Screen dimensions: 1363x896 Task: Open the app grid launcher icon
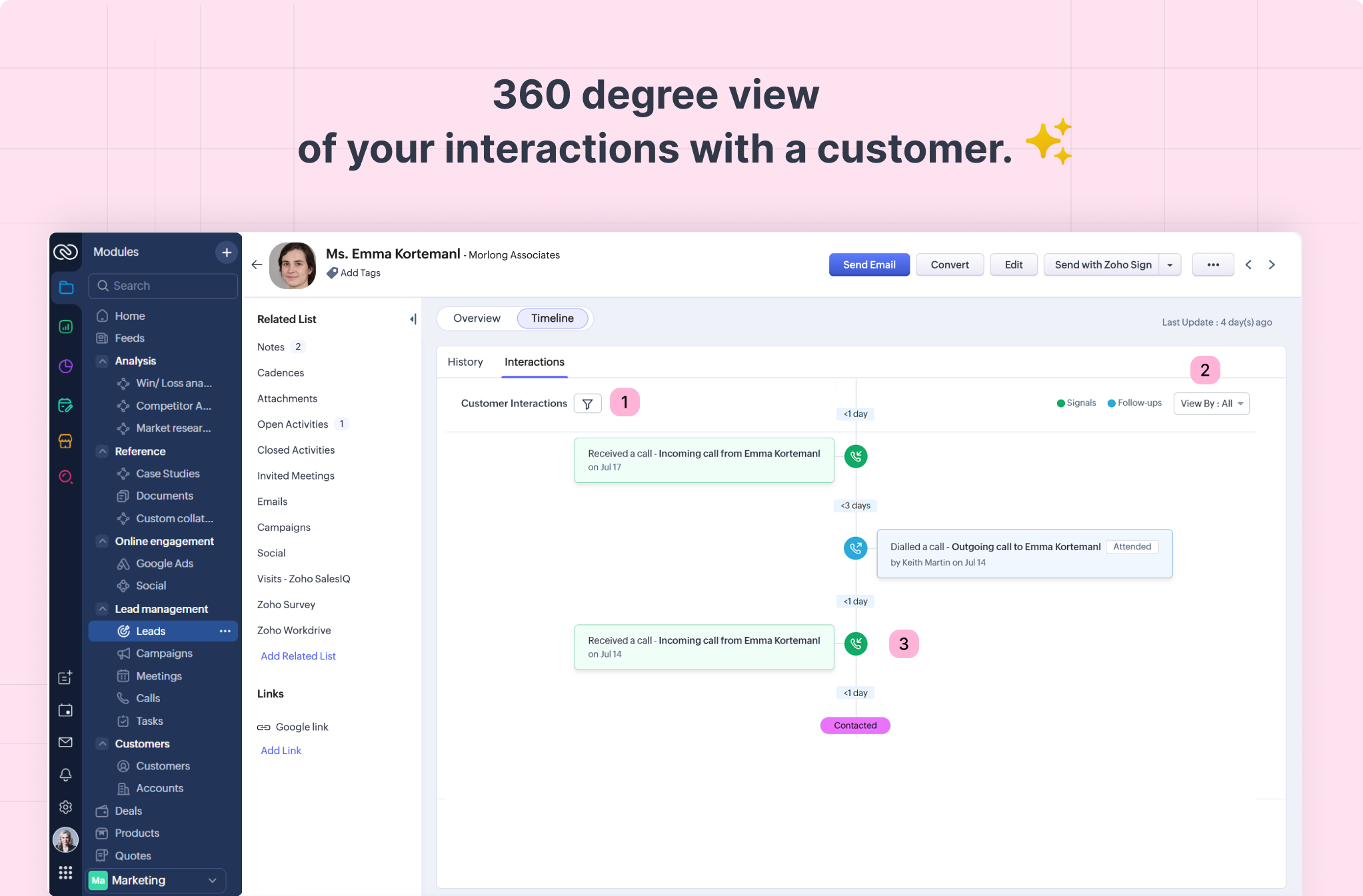65,873
